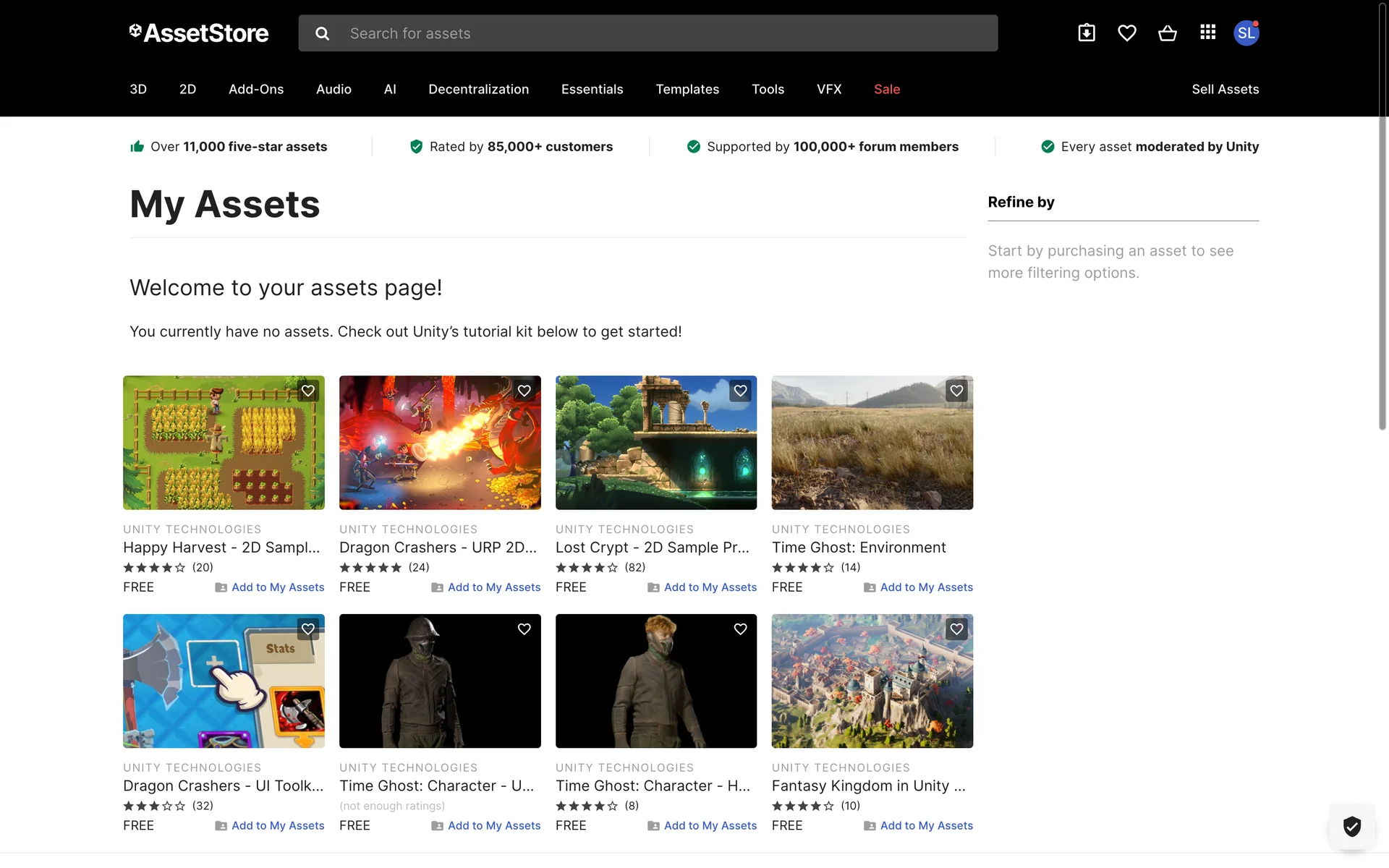
Task: Toggle favorite heart on Time Ghost: Environment
Action: tap(956, 391)
